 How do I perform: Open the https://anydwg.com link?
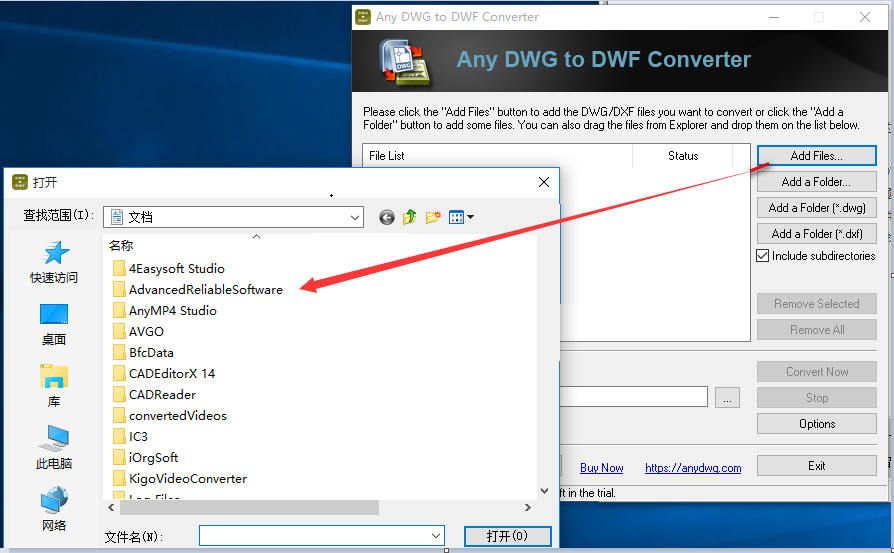[693, 468]
